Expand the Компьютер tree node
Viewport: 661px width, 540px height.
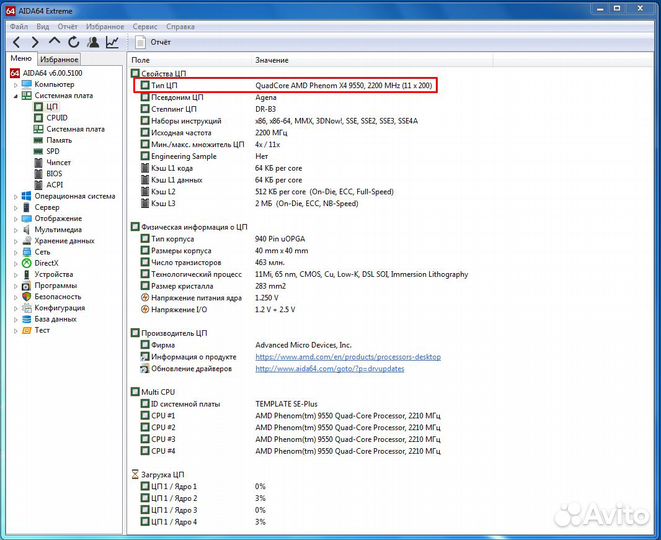[x=16, y=85]
